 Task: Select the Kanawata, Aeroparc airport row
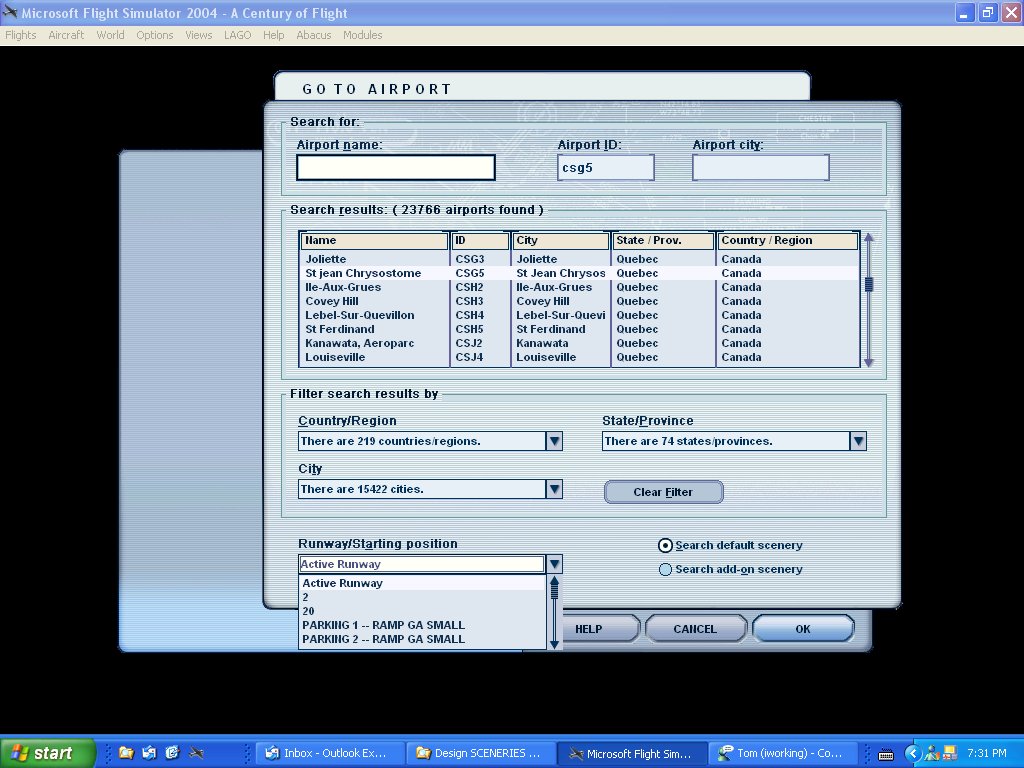pos(579,344)
